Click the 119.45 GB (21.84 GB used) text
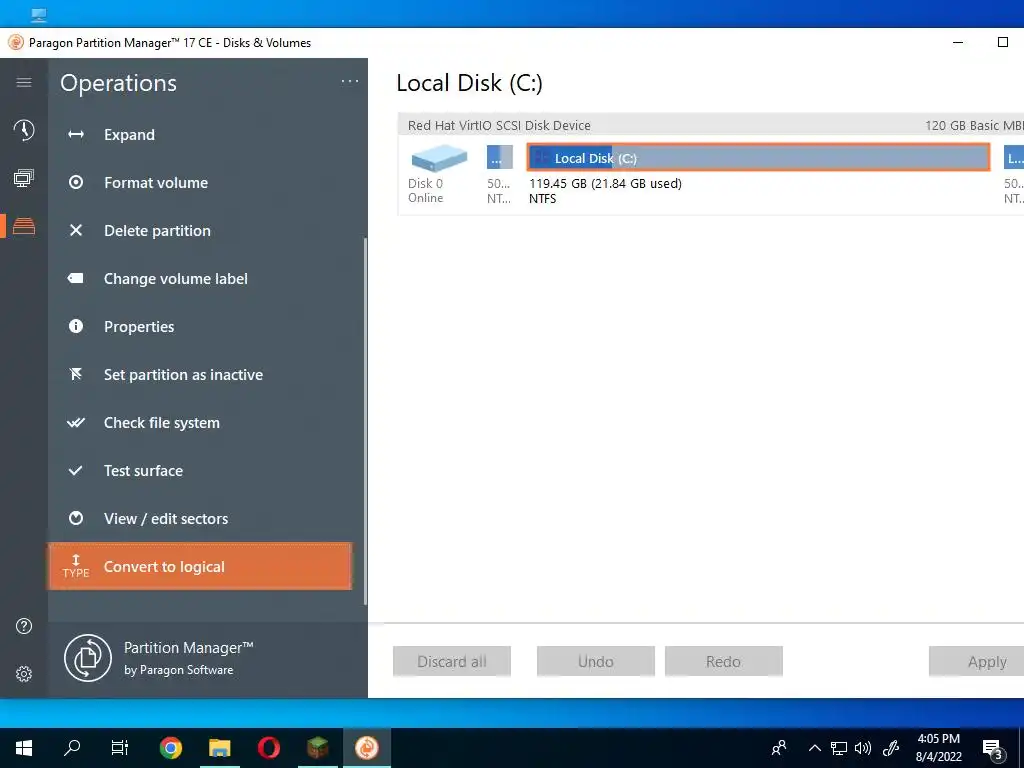This screenshot has height=768, width=1024. tap(605, 184)
